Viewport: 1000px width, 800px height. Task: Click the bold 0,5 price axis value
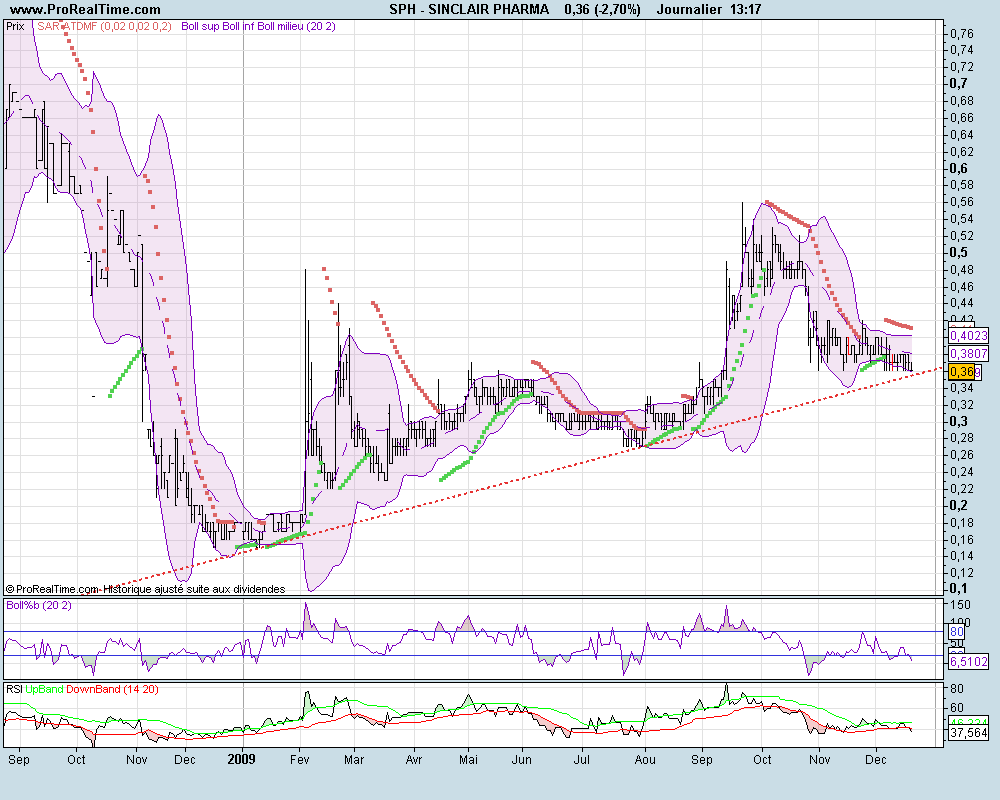pyautogui.click(x=959, y=253)
